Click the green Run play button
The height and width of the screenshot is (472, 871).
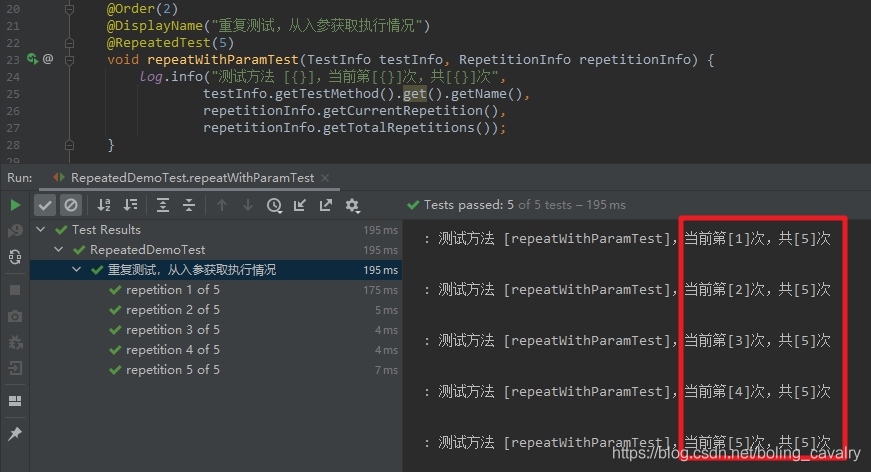point(15,205)
